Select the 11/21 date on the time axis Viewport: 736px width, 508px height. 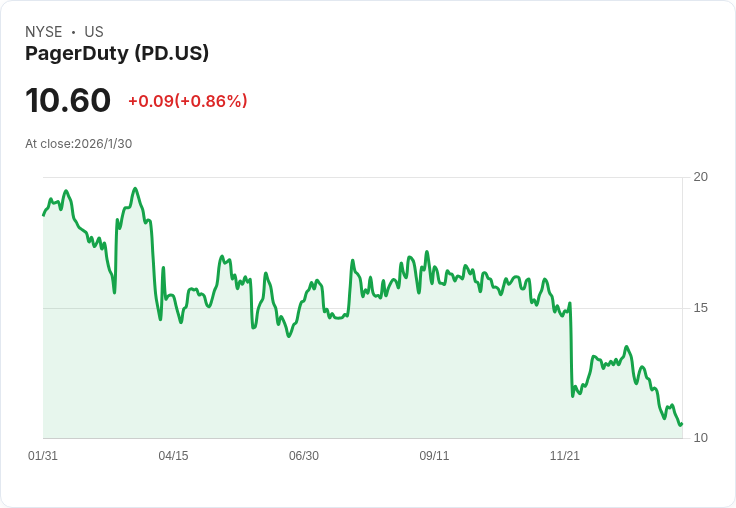click(x=565, y=456)
